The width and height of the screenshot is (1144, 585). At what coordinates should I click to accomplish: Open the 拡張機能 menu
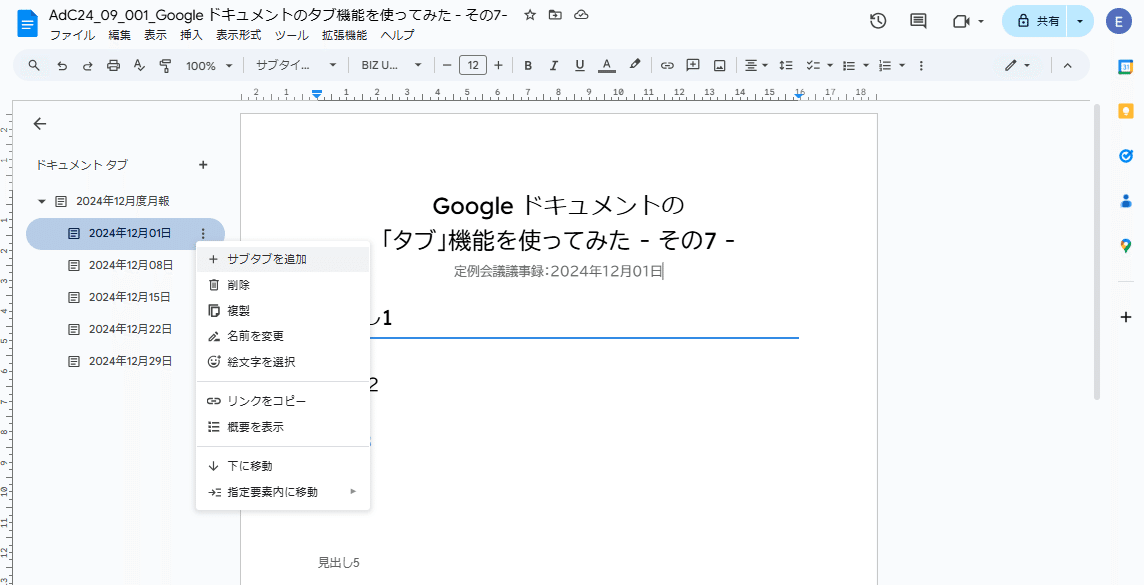point(344,35)
